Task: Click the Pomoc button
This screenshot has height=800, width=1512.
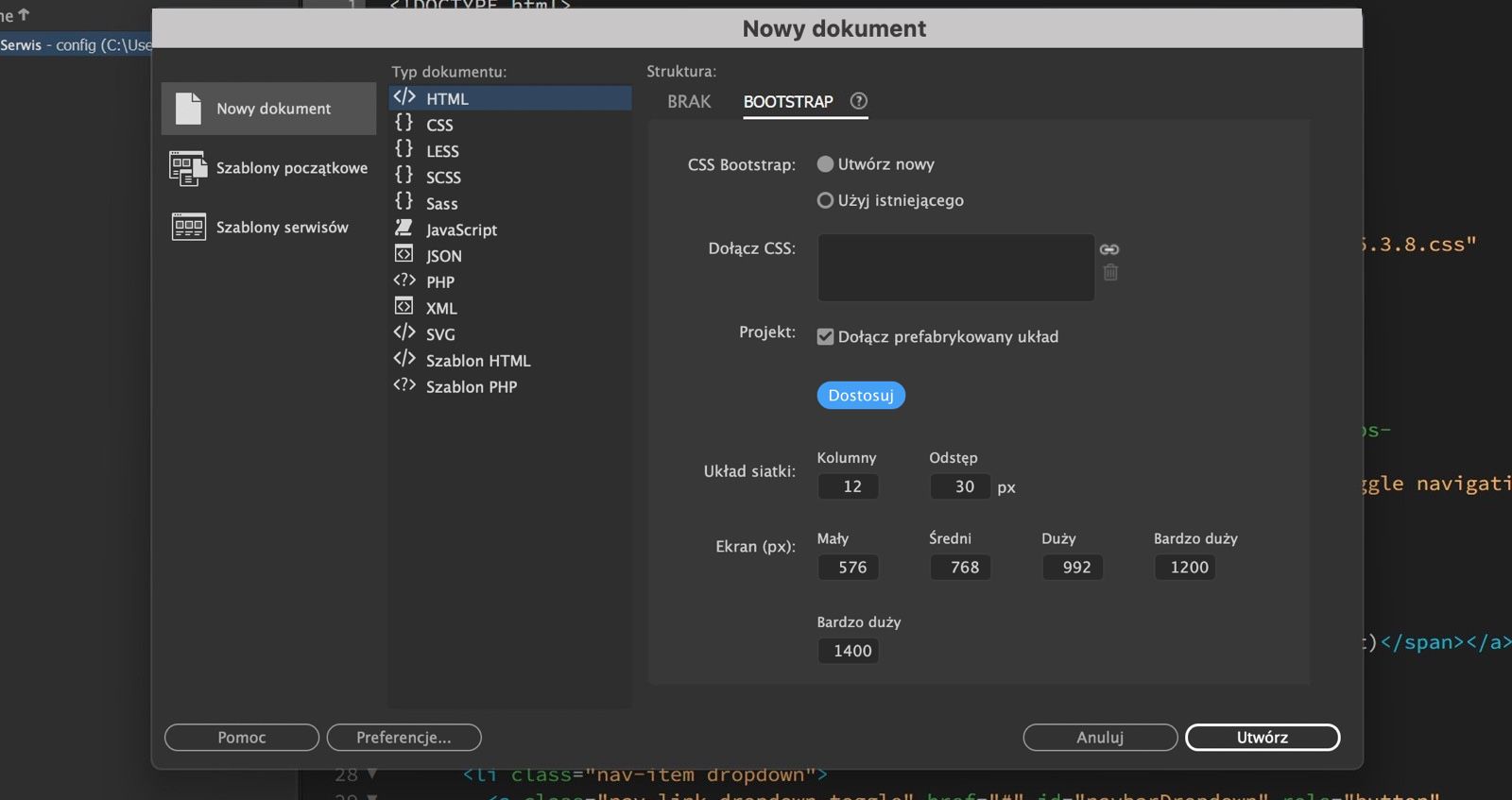Action: [242, 738]
